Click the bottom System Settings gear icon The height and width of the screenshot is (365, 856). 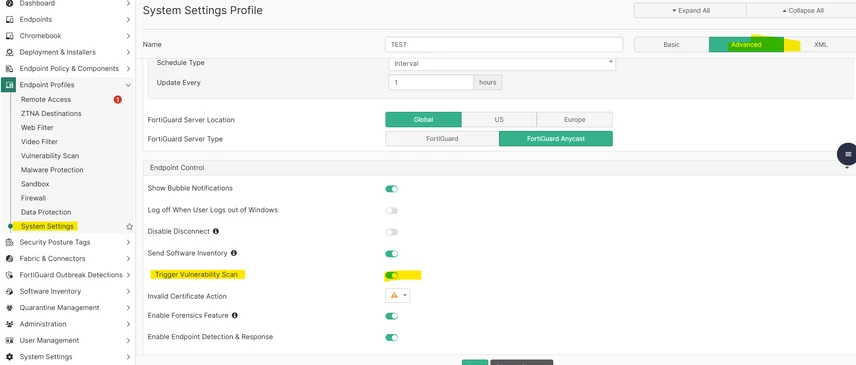point(9,357)
